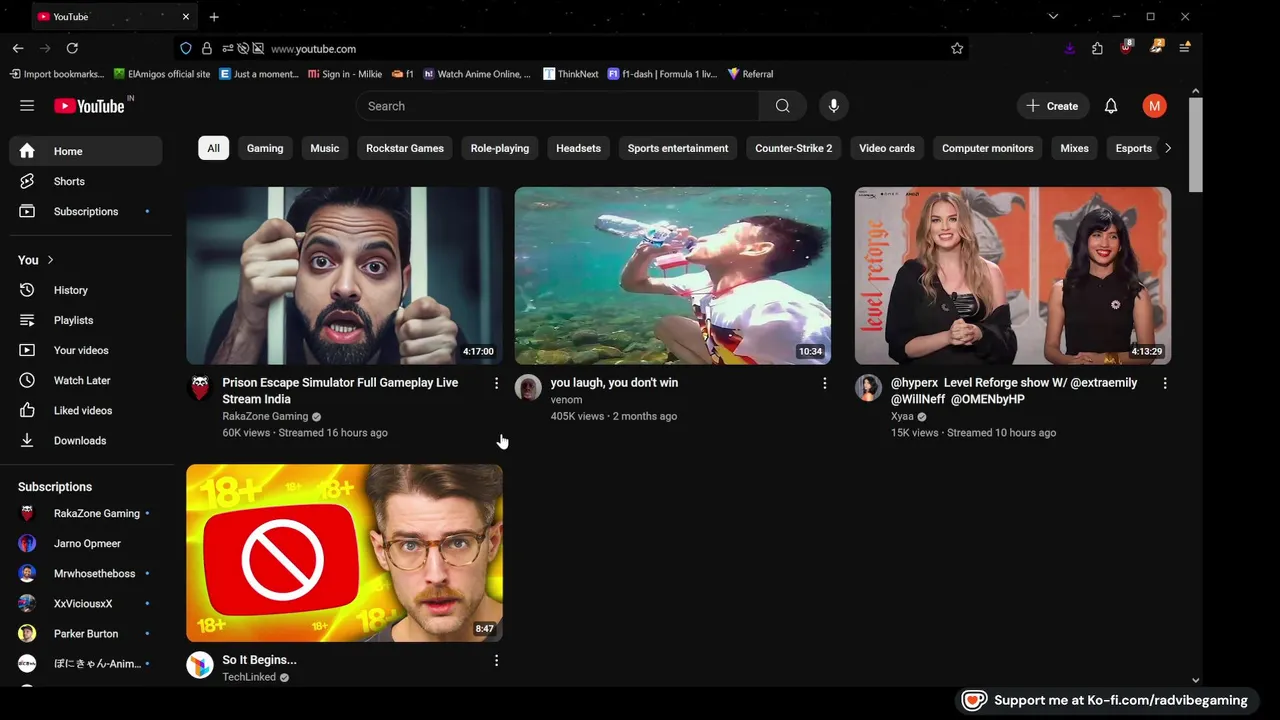Open XxViciousxX subscription
Image resolution: width=1280 pixels, height=720 pixels.
coord(86,603)
